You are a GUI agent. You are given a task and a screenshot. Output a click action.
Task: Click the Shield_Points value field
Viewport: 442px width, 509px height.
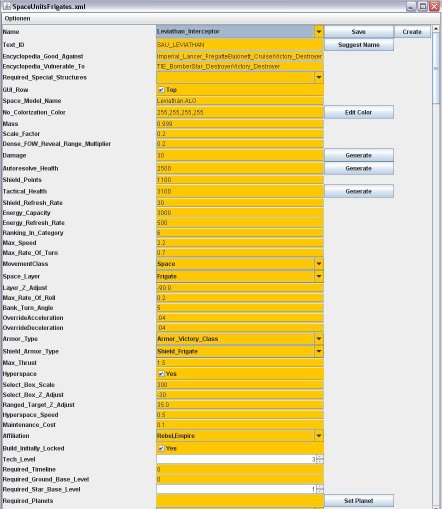tap(240, 180)
